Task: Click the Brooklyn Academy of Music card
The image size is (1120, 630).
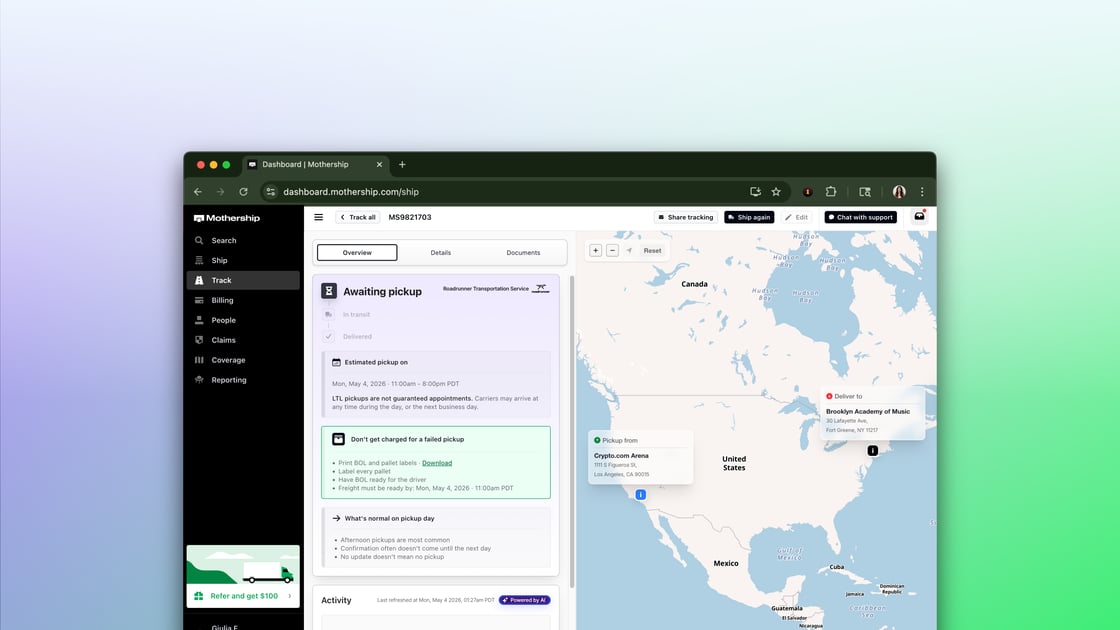Action: 873,413
